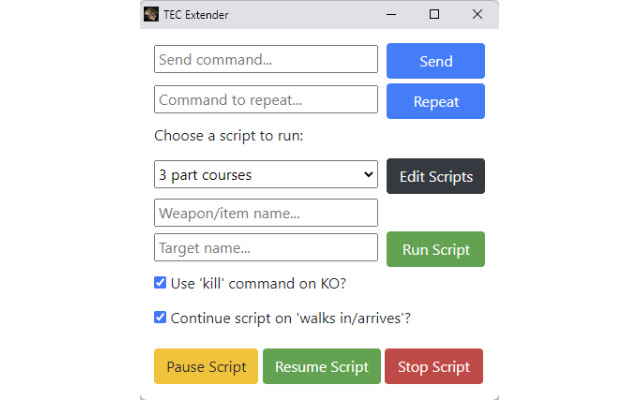Image resolution: width=640 pixels, height=400 pixels.
Task: Select the Weapon/item name field
Action: click(266, 213)
